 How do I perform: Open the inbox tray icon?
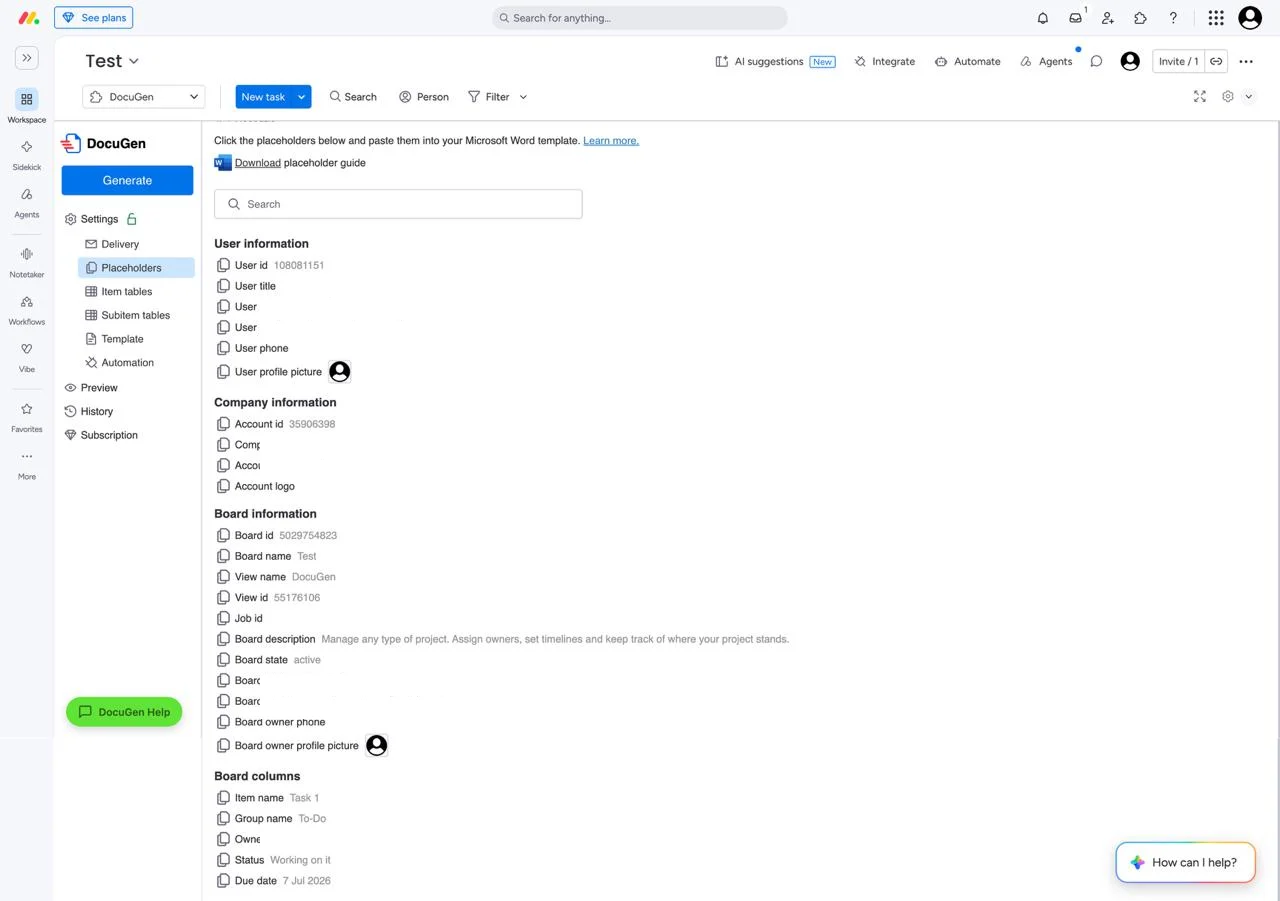[1075, 18]
